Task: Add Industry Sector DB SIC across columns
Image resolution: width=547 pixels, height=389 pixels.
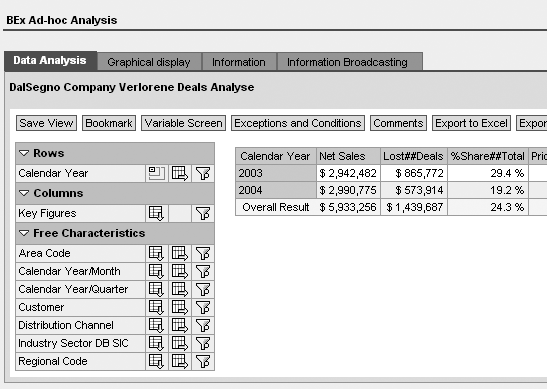Action: point(180,343)
